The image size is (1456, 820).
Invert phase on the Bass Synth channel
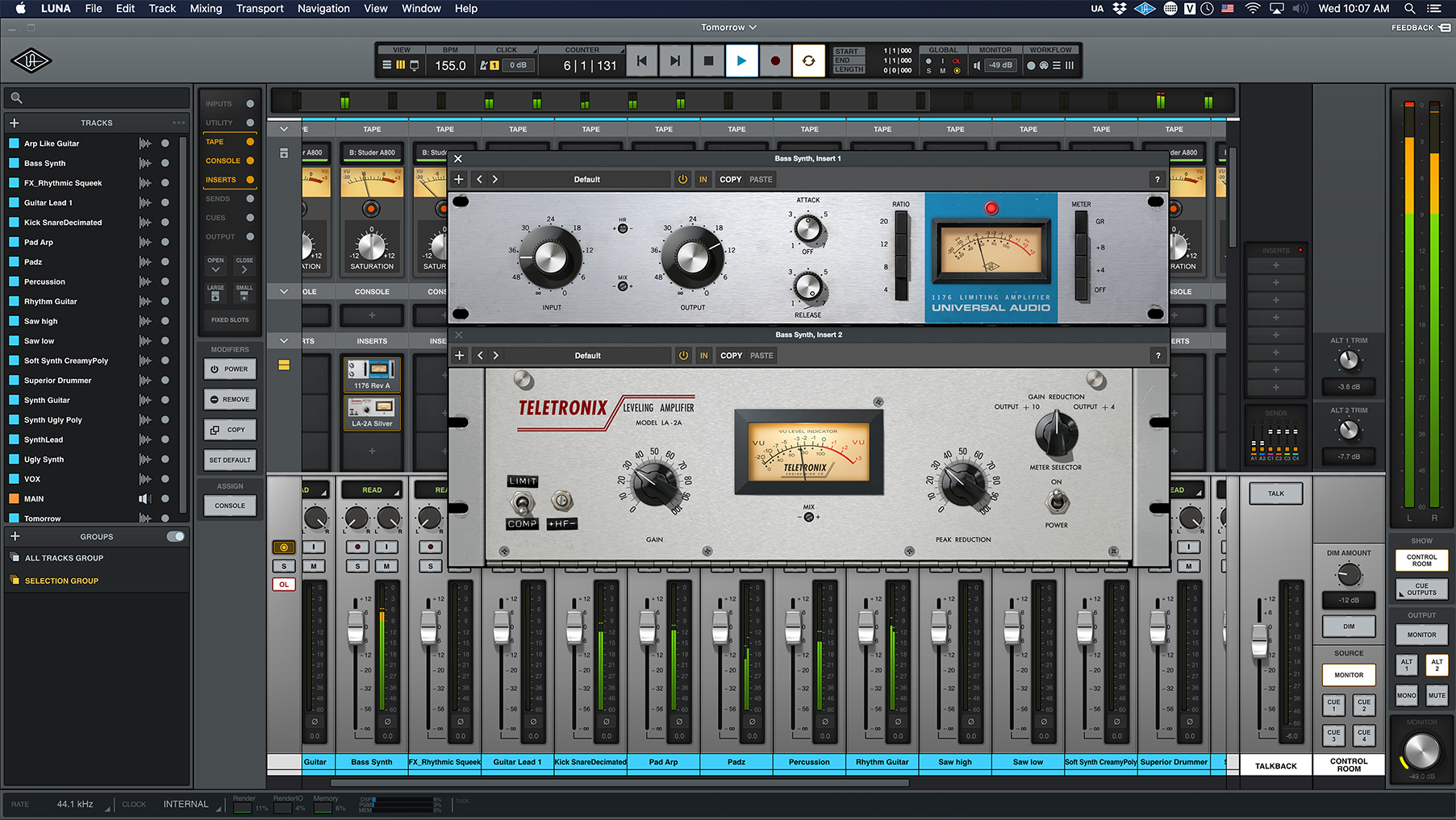(x=387, y=722)
